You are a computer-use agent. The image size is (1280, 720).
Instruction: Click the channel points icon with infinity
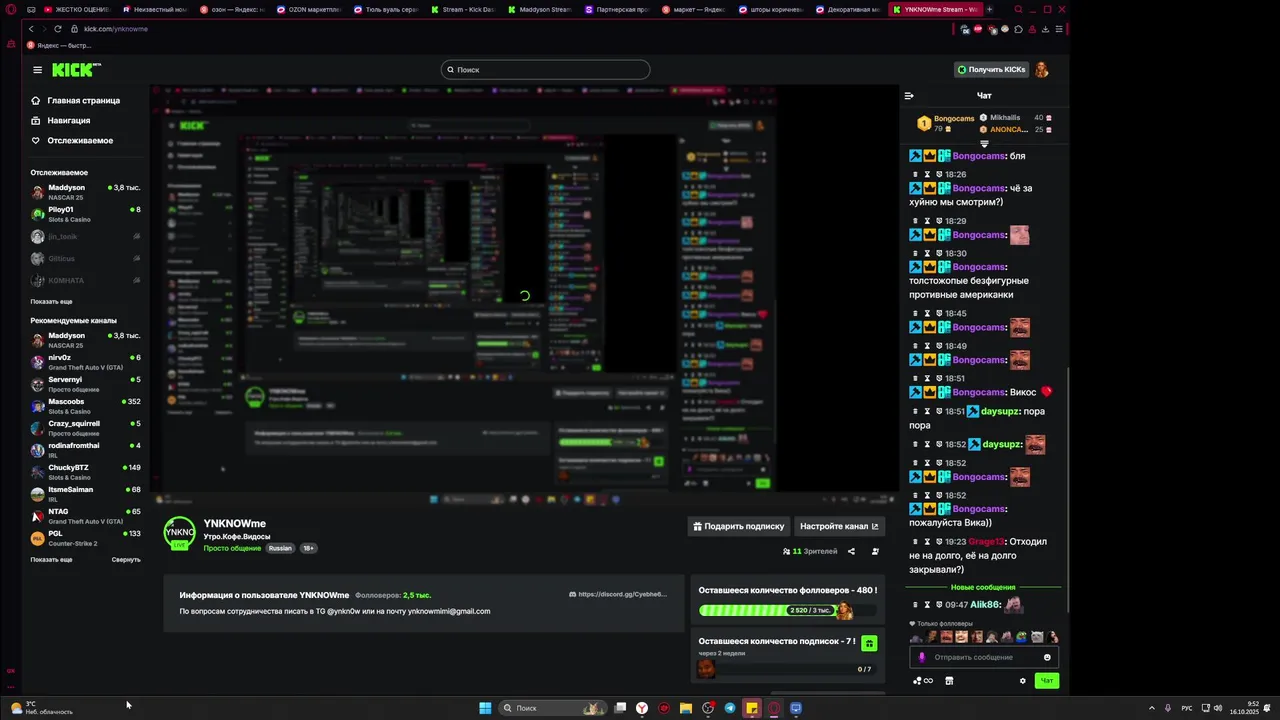[922, 681]
